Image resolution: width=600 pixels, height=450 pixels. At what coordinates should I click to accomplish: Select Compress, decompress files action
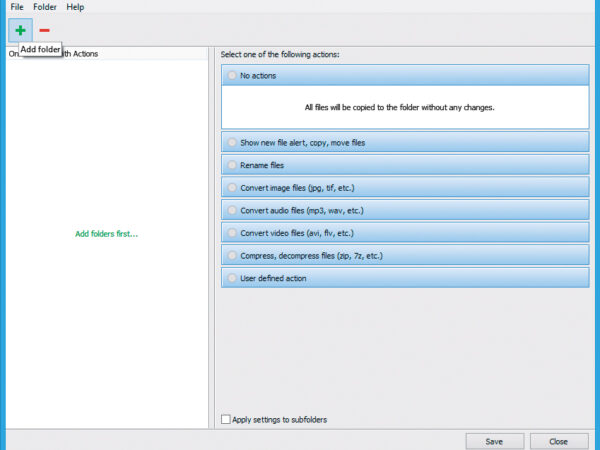coord(233,256)
